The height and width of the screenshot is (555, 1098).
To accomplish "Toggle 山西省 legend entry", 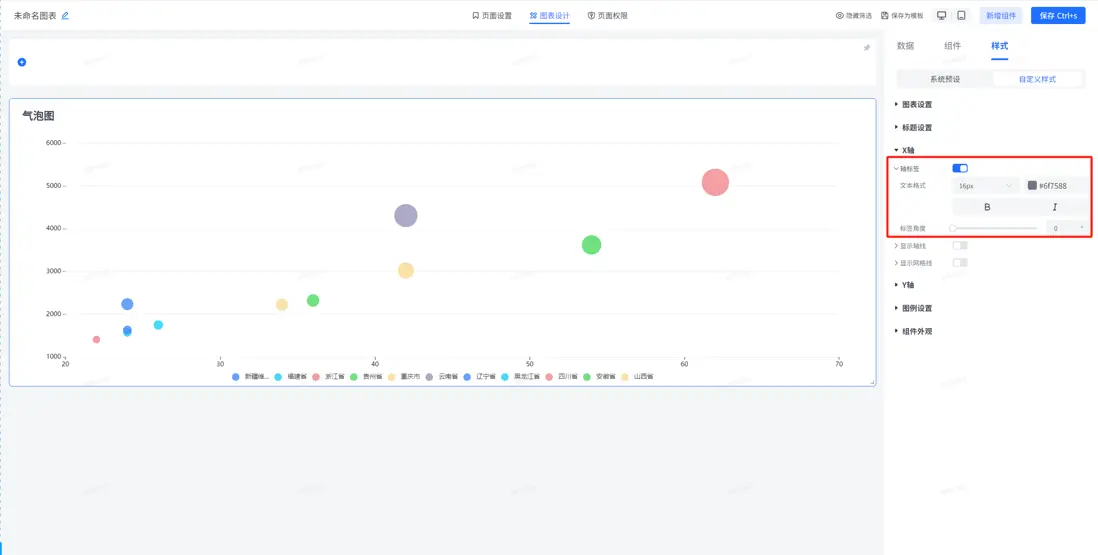I will click(x=637, y=377).
